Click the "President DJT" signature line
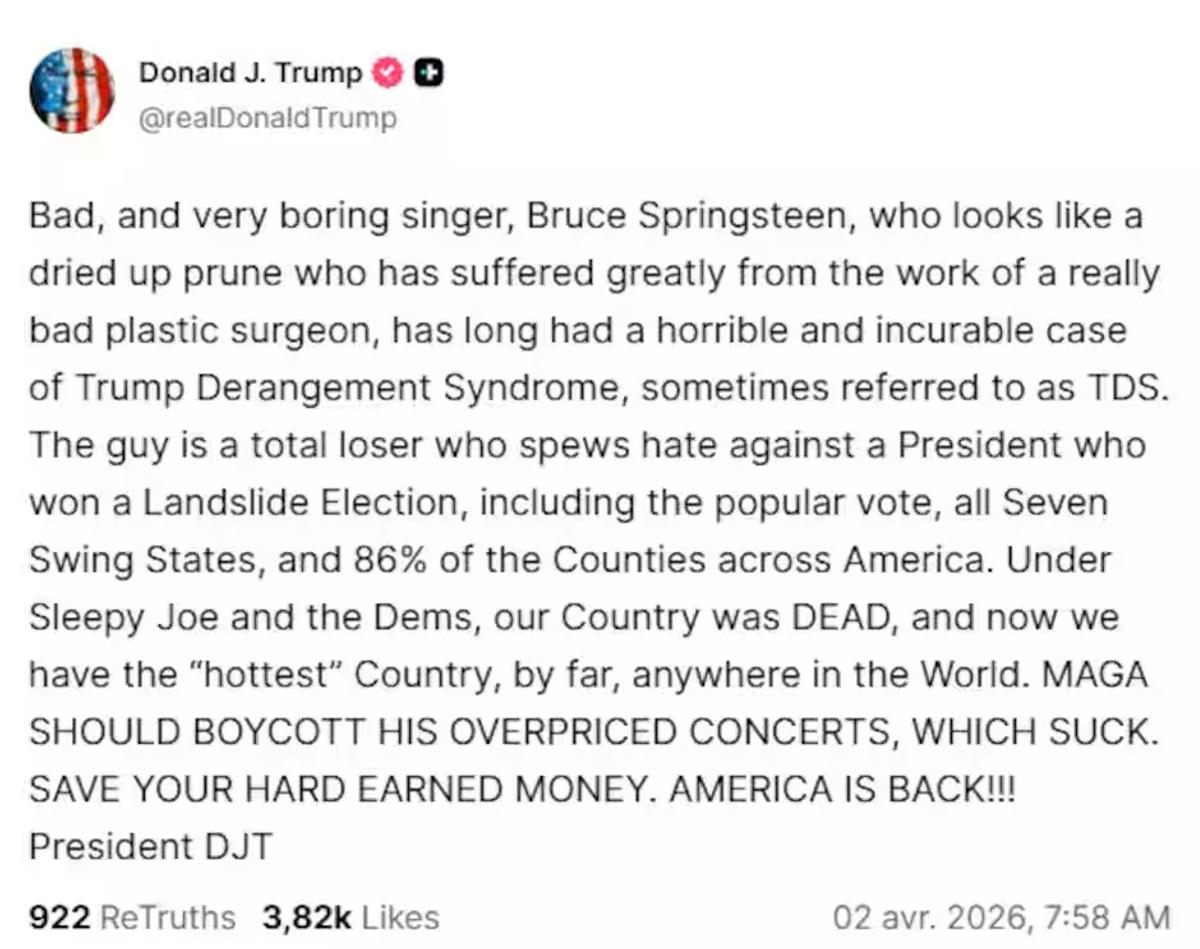 pos(150,846)
